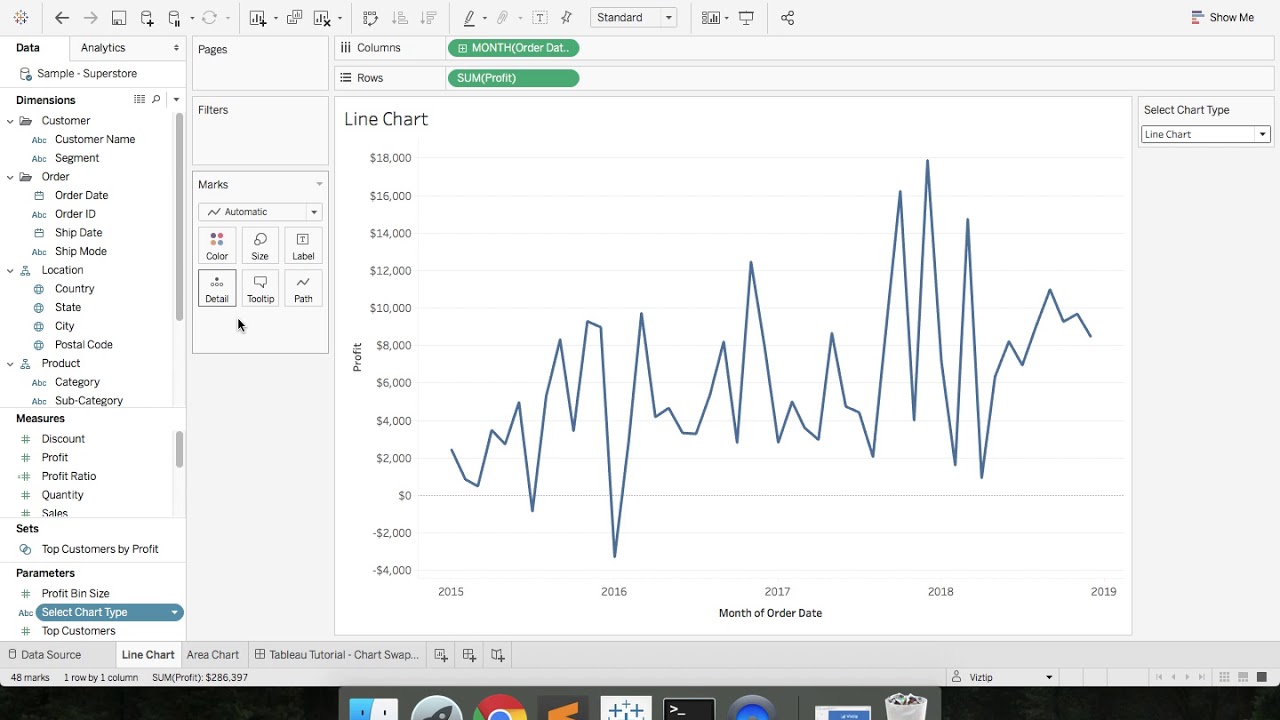Switch to the Area Chart sheet tab

pos(213,655)
